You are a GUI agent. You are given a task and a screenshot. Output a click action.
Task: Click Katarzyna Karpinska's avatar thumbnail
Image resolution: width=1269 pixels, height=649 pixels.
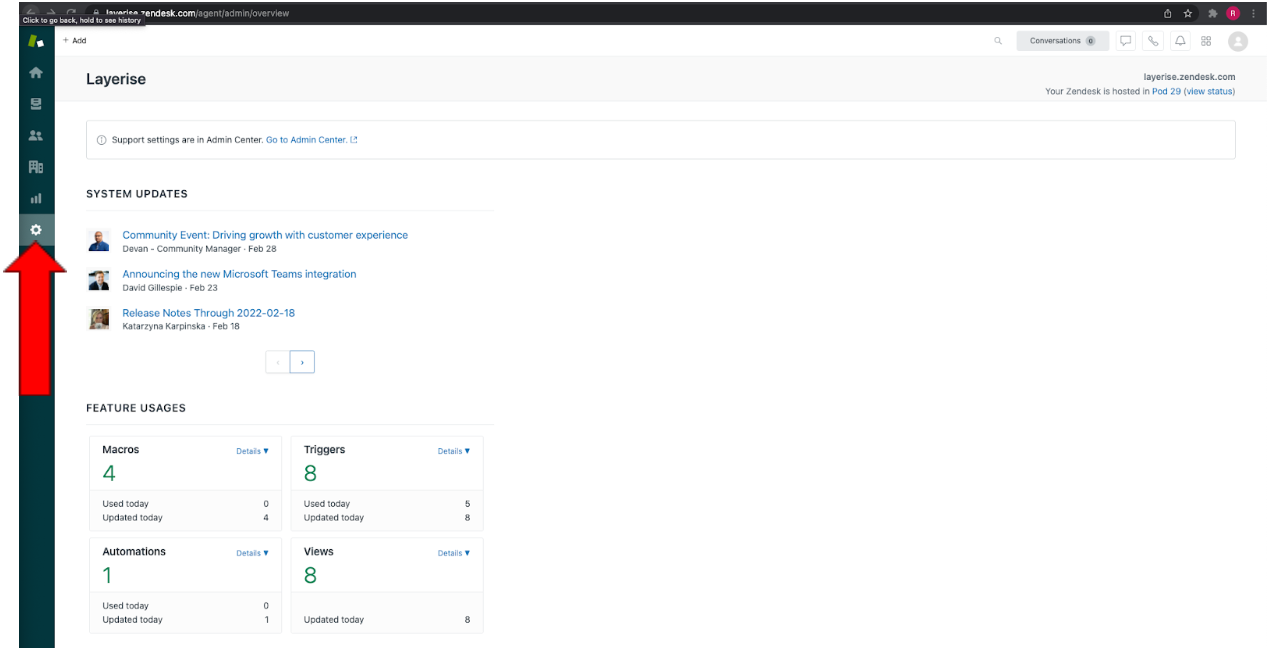99,318
